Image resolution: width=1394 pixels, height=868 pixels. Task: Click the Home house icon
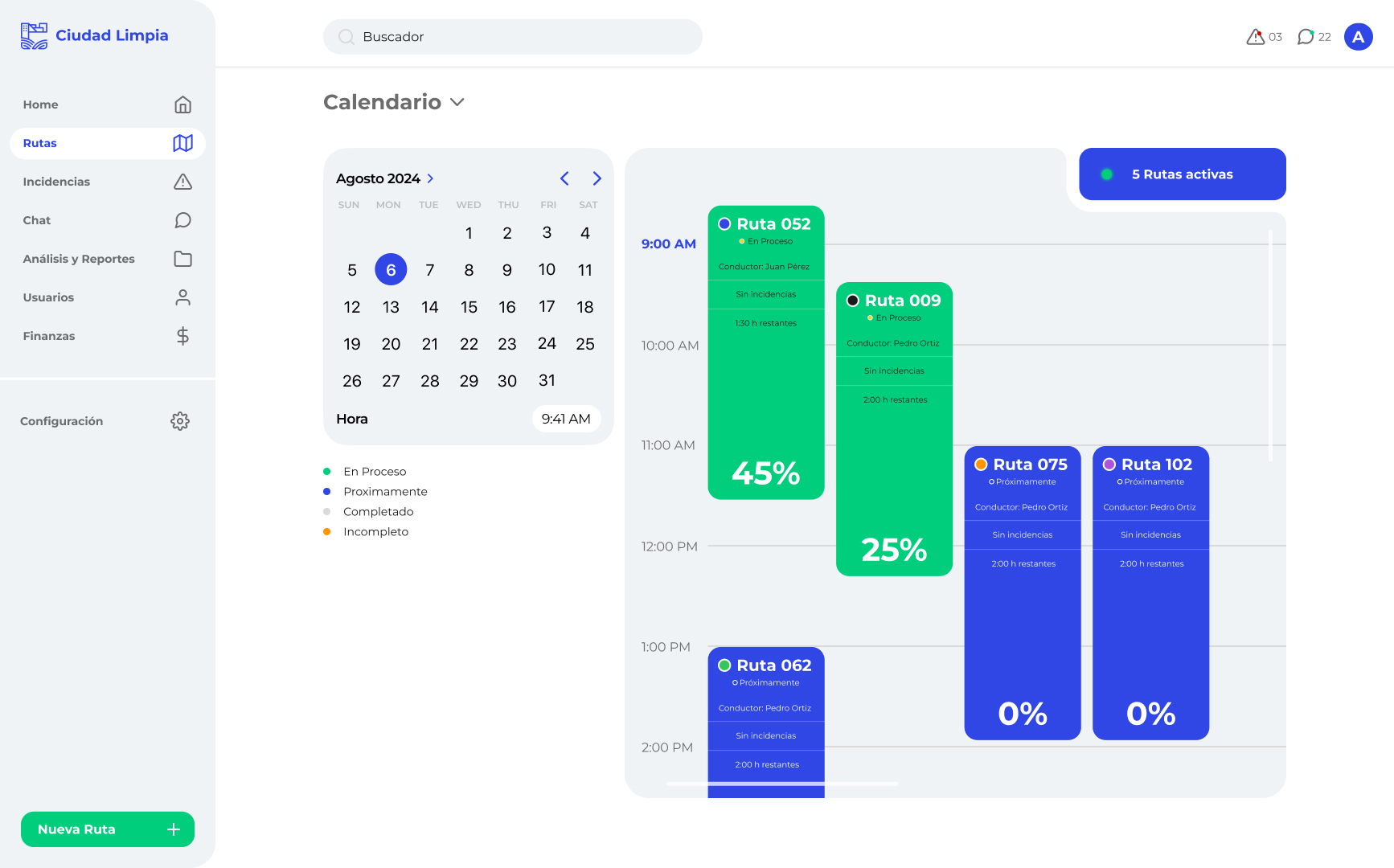[x=182, y=104]
